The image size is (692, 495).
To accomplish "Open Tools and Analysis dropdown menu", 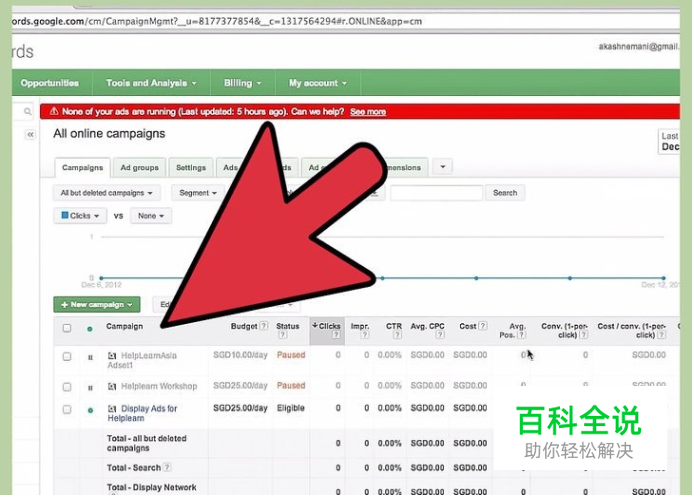I will pos(151,83).
